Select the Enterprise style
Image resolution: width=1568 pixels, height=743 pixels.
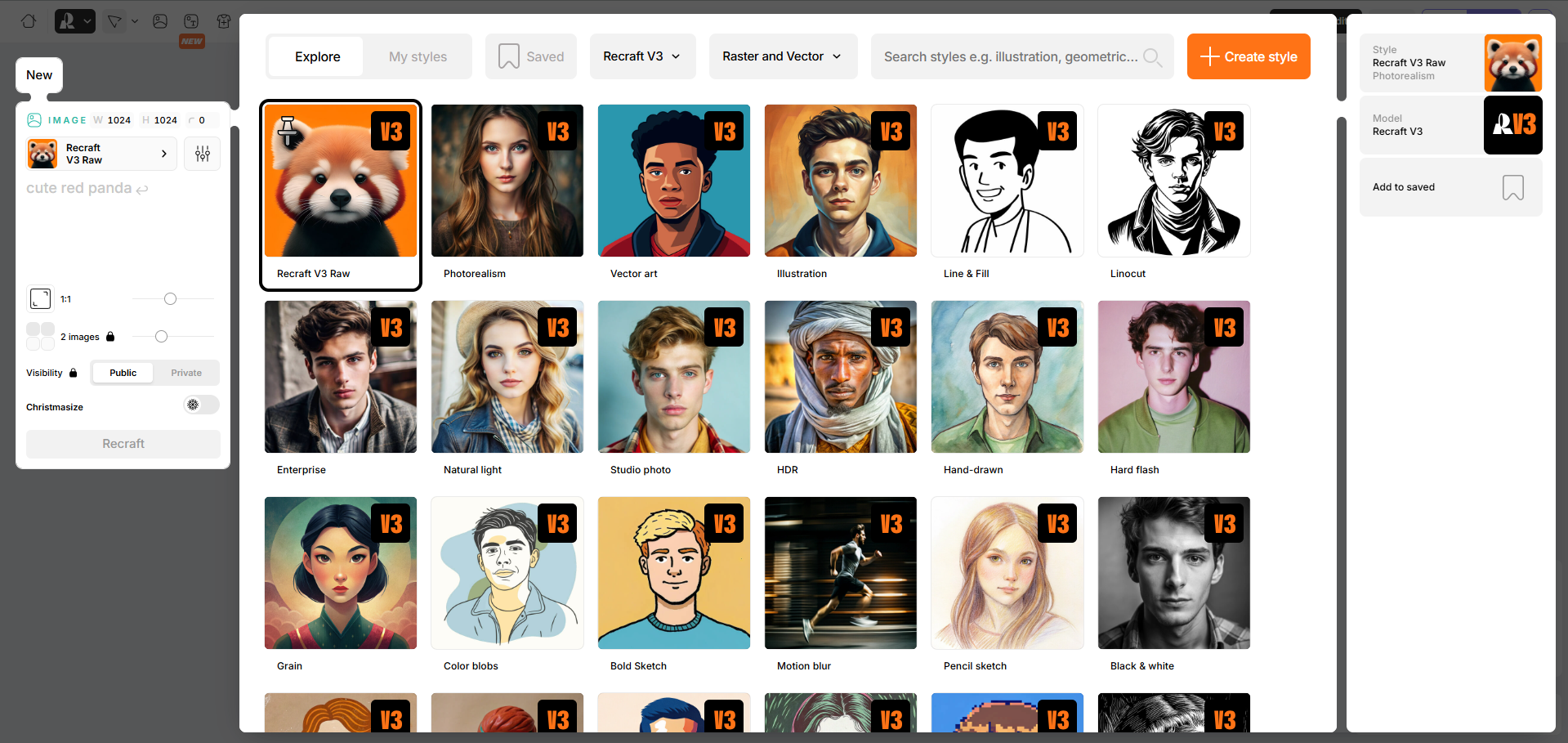tap(341, 390)
